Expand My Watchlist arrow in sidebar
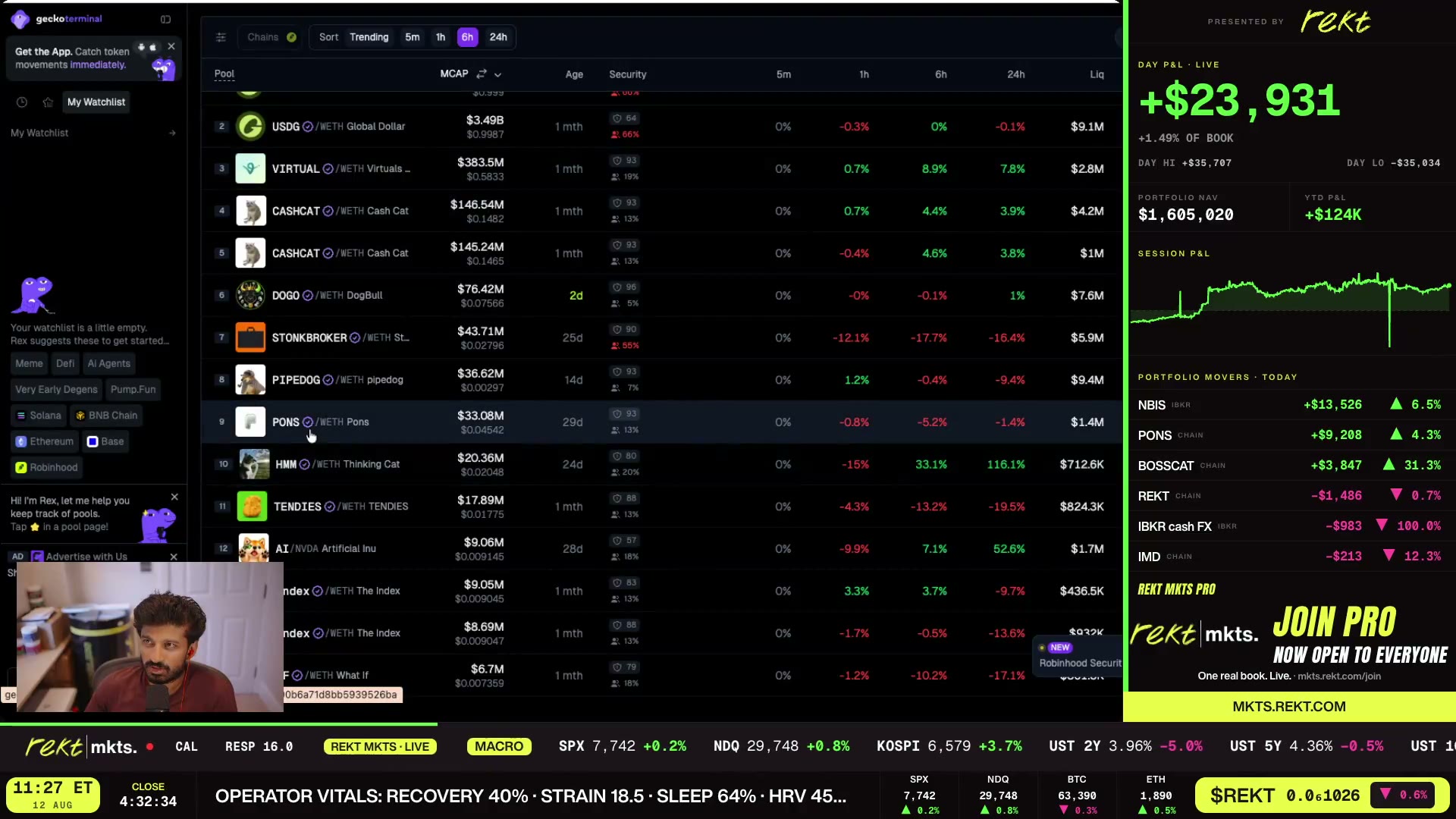The image size is (1456, 819). [172, 133]
